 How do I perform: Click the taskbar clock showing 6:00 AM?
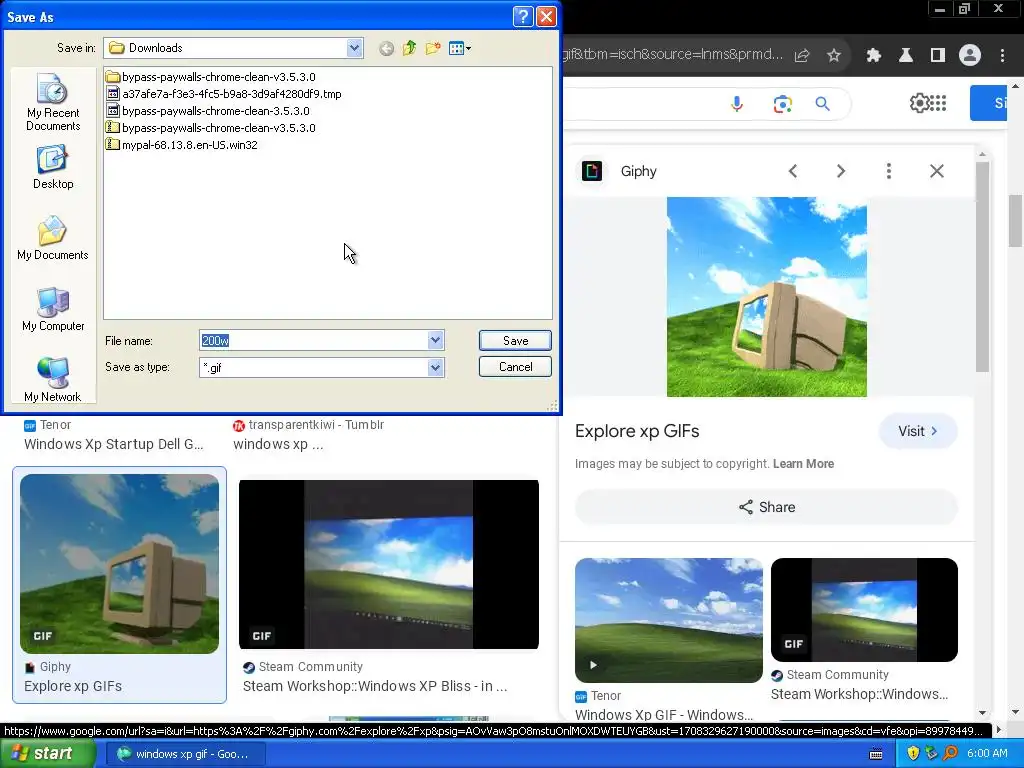click(x=987, y=753)
